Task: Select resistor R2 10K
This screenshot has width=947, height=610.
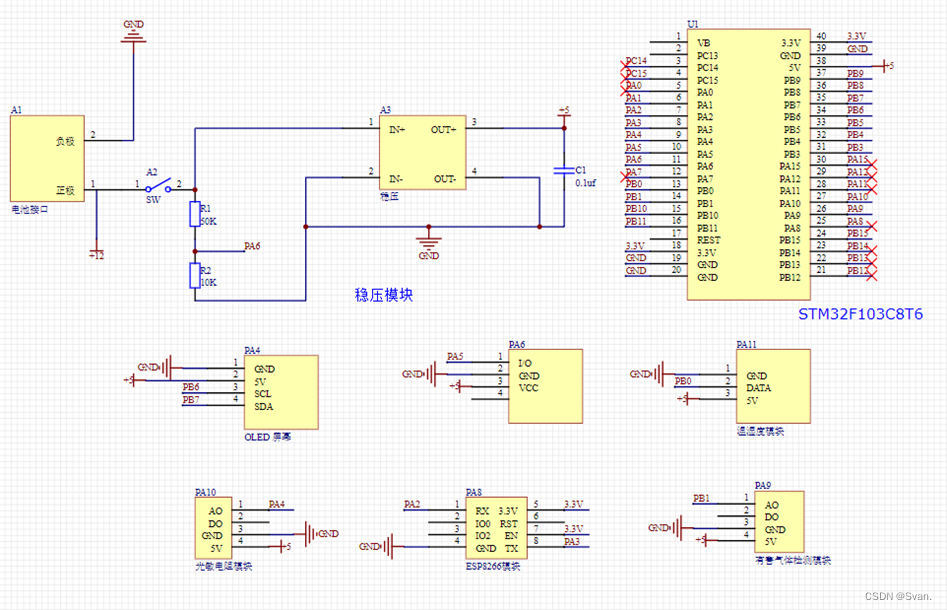Action: (x=195, y=276)
